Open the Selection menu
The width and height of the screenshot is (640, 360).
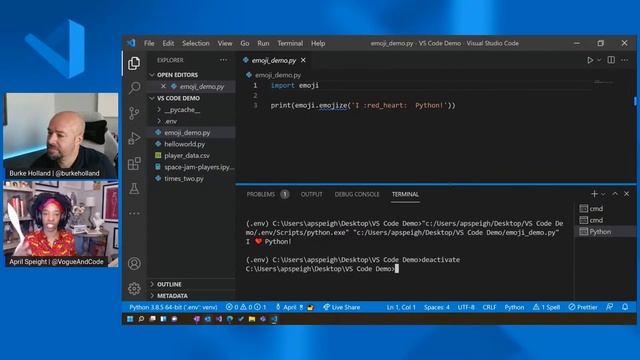[196, 43]
